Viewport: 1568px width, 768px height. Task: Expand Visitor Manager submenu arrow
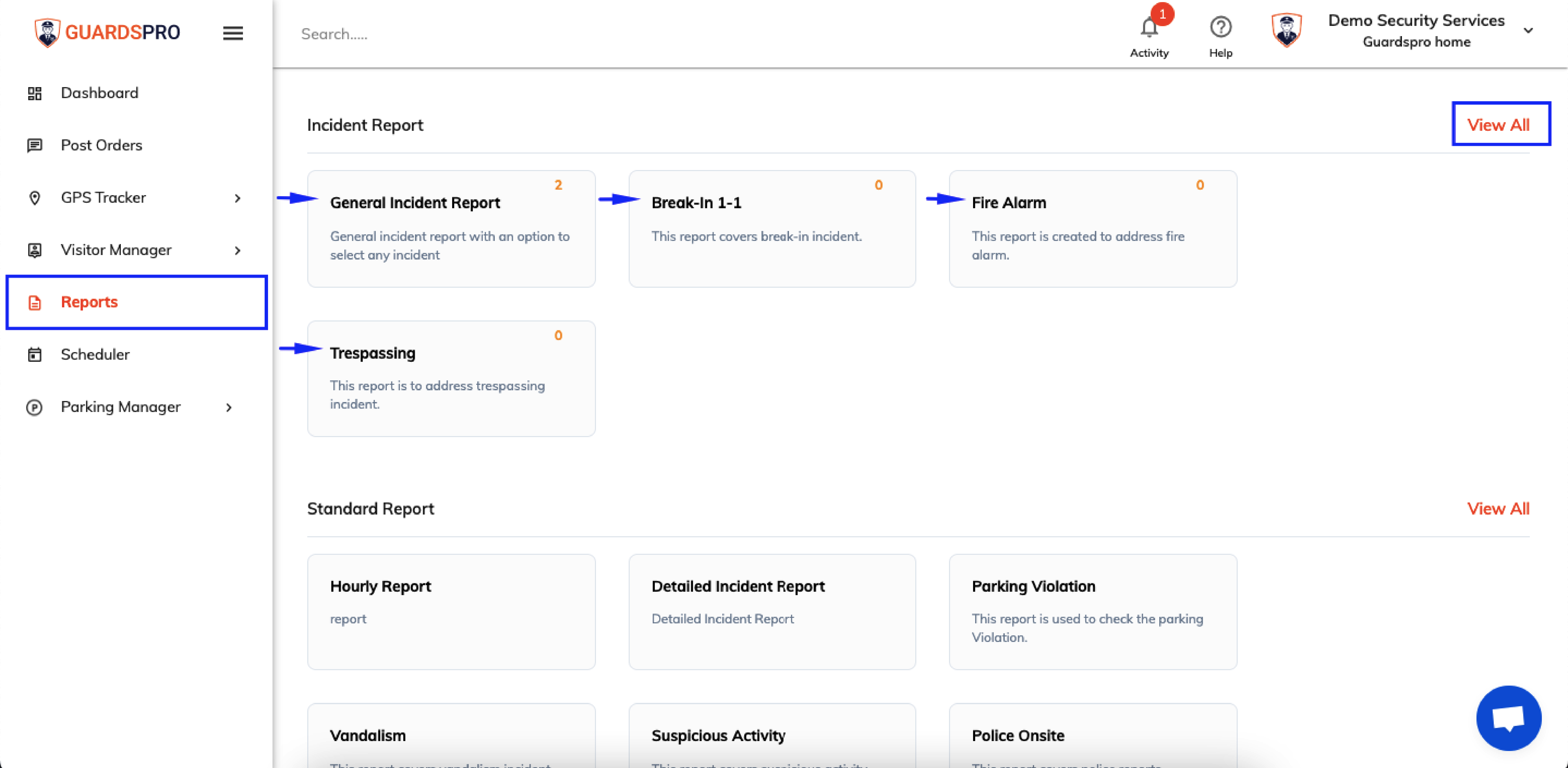237,250
